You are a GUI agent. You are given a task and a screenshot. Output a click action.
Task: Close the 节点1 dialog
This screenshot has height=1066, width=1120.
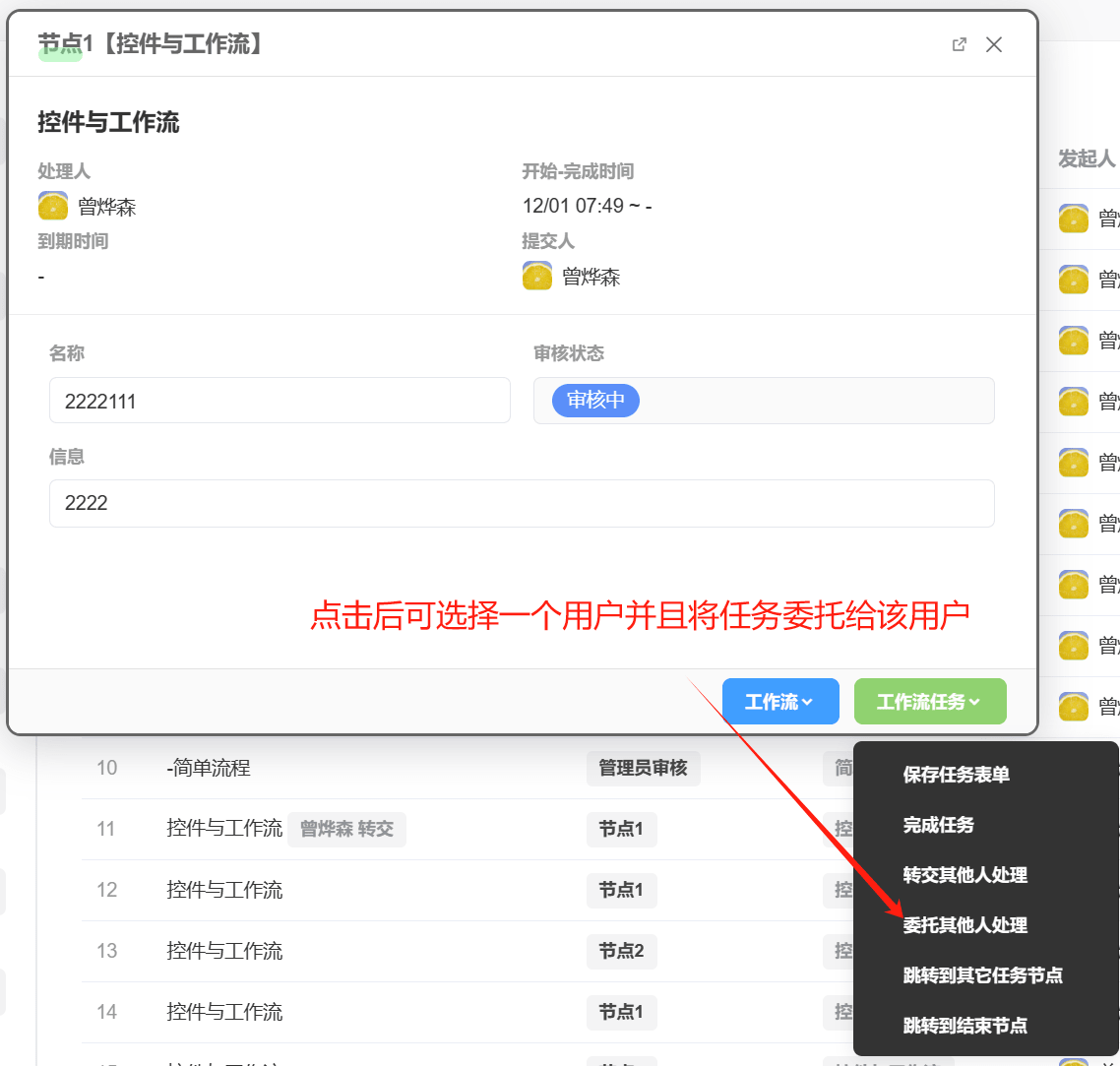point(994,44)
